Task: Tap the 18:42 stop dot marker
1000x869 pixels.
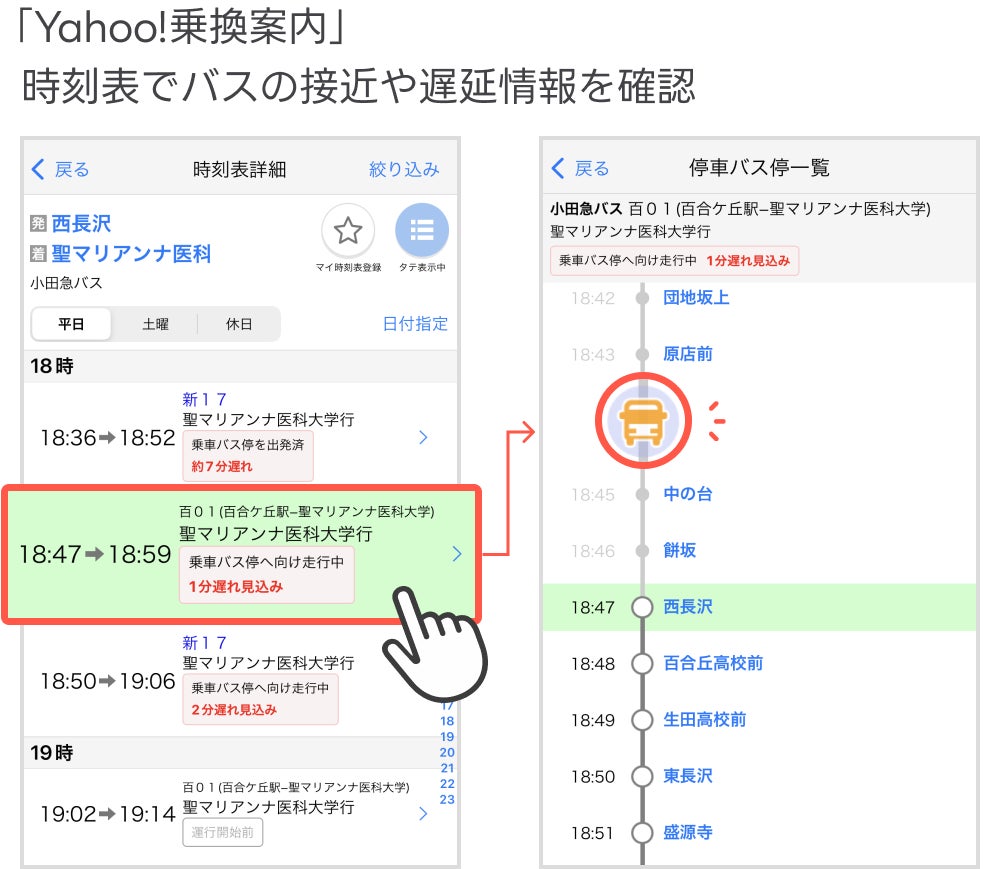Action: [642, 298]
